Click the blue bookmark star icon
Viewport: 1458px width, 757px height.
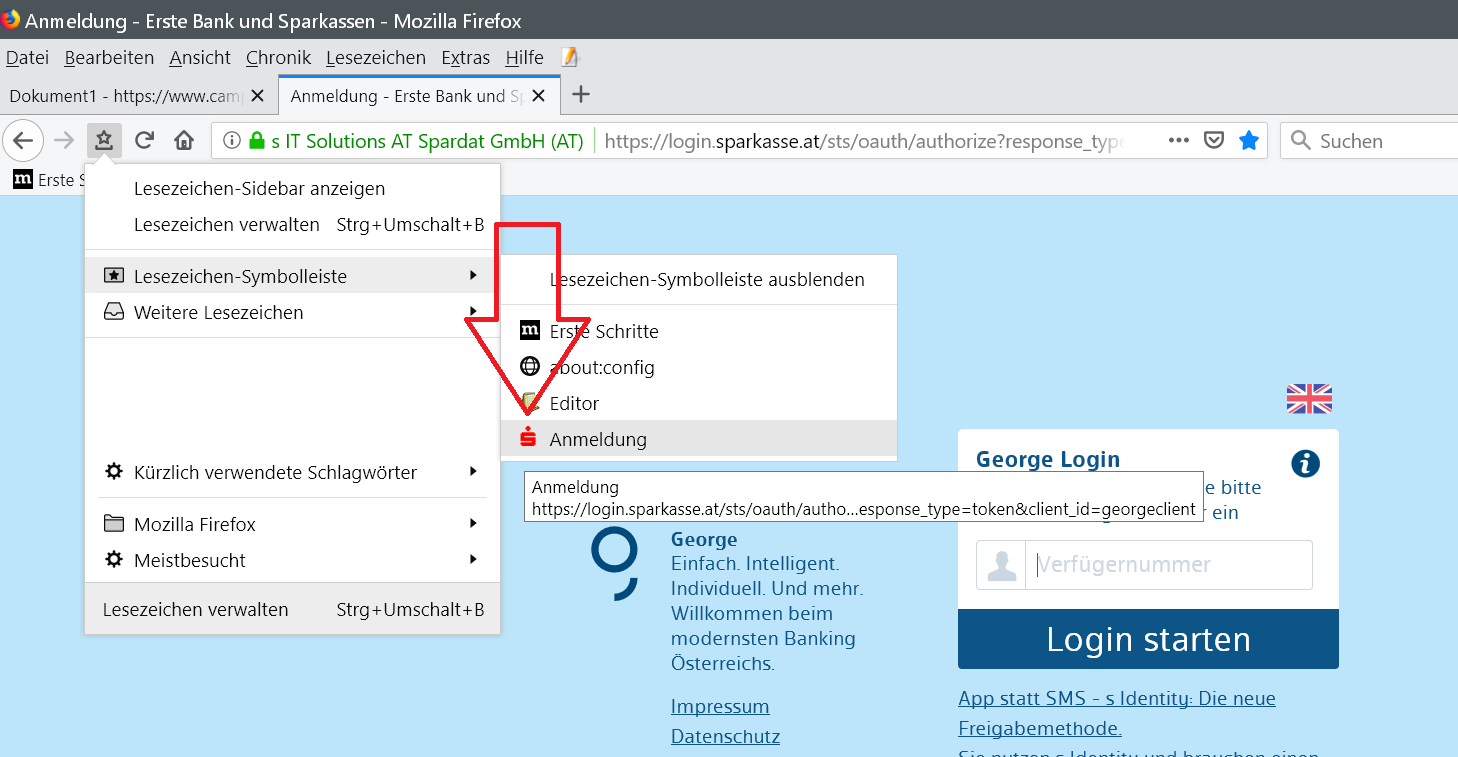click(x=1248, y=141)
